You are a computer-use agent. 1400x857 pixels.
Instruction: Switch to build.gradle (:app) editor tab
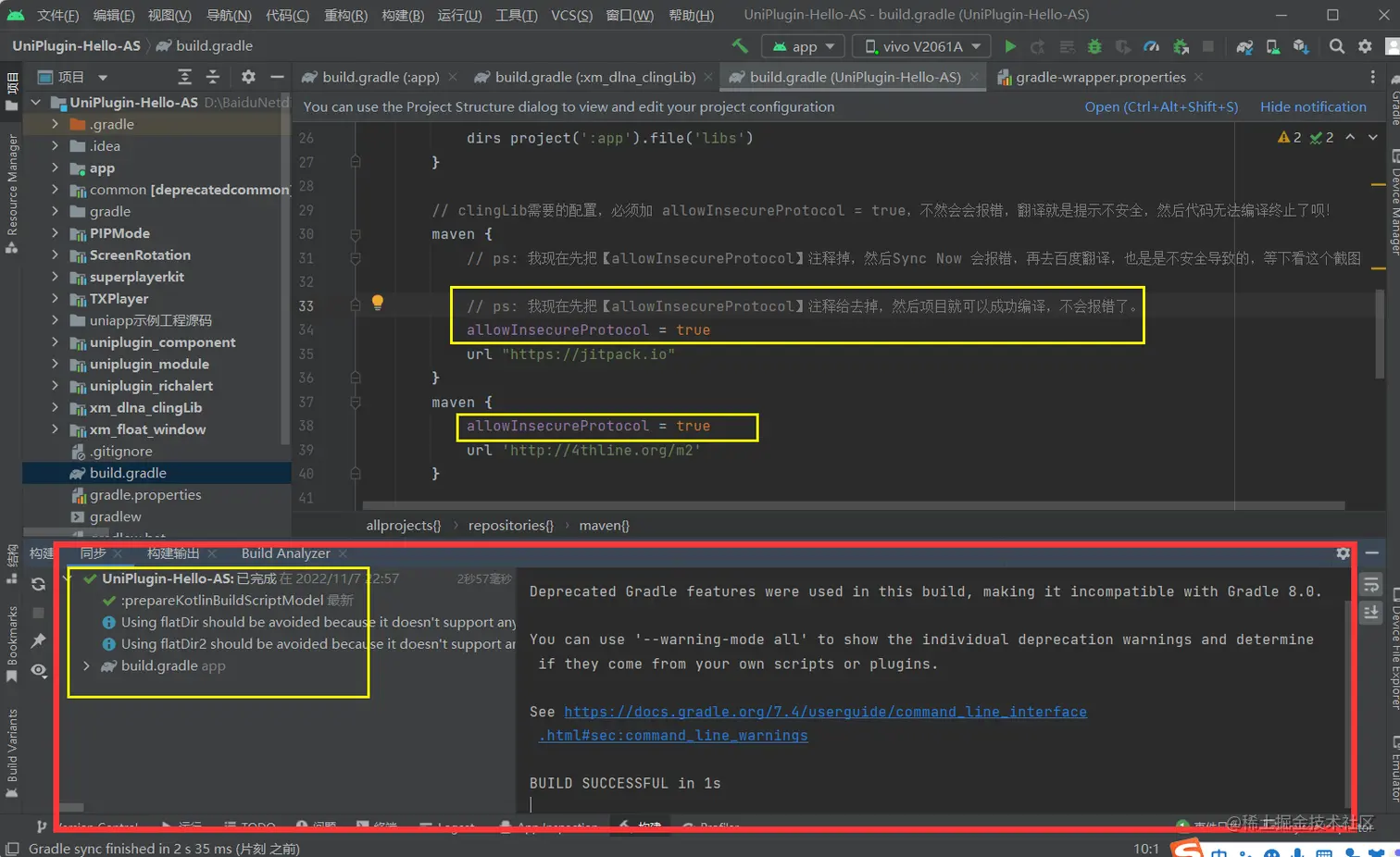pyautogui.click(x=379, y=77)
